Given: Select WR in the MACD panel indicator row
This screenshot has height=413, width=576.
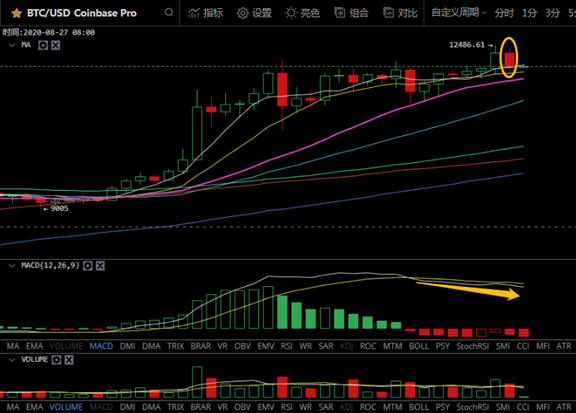Looking at the screenshot, I should (x=306, y=346).
